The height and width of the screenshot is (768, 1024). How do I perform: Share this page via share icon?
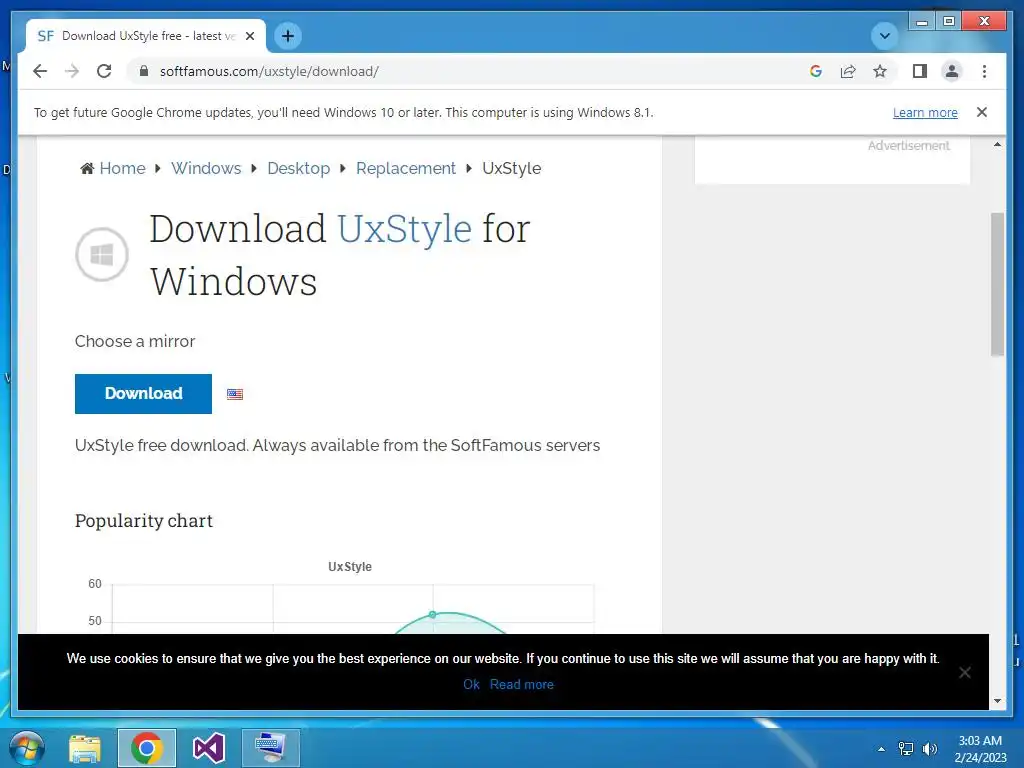tap(848, 71)
